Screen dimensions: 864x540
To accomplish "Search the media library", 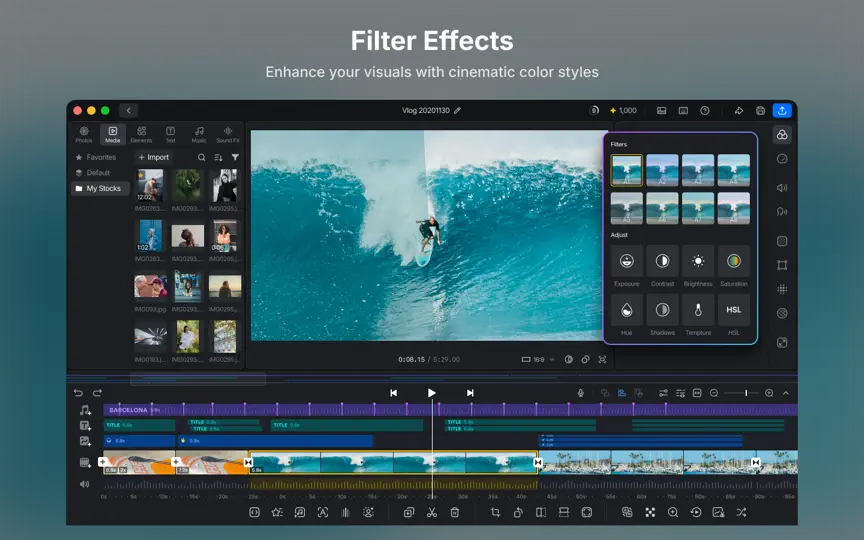I will coord(202,157).
